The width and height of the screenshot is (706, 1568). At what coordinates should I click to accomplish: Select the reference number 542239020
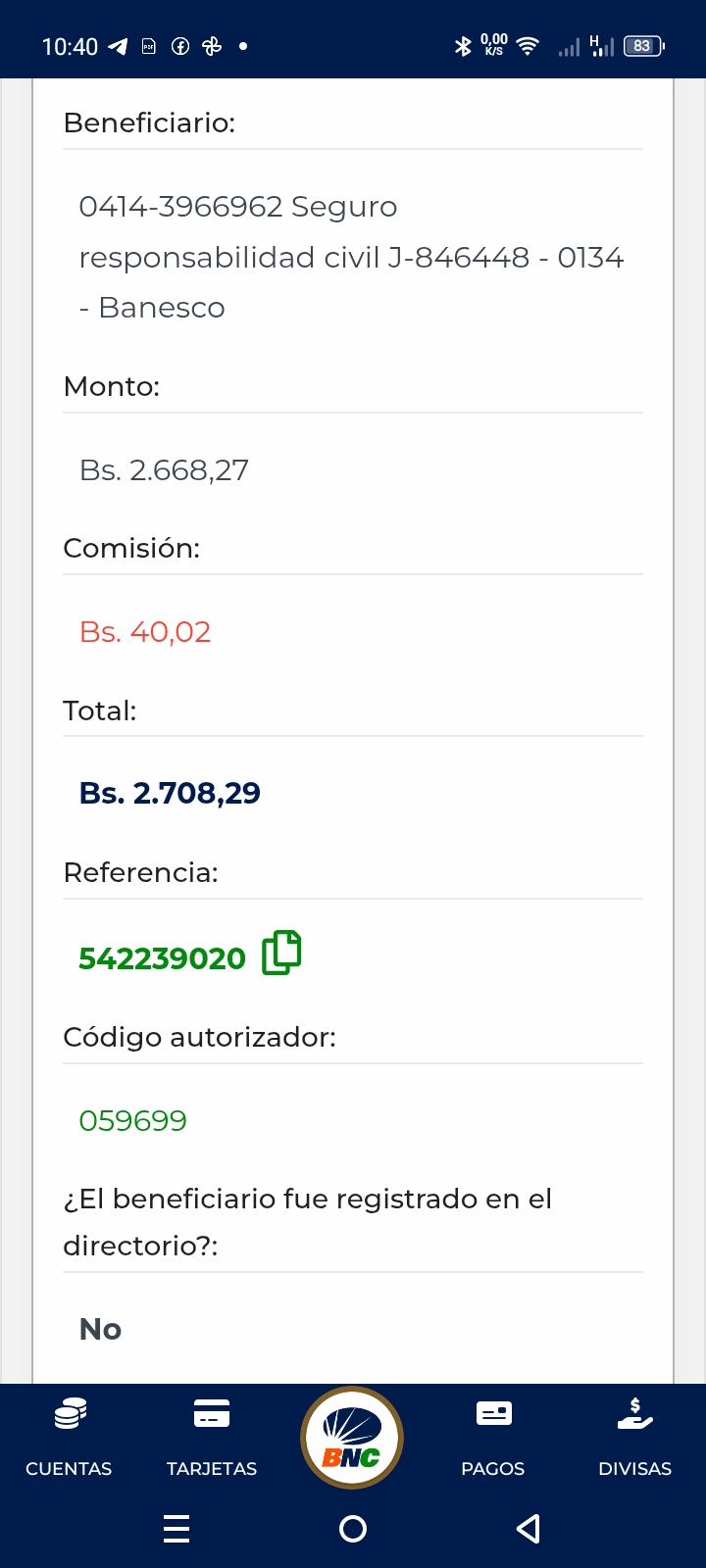(162, 957)
